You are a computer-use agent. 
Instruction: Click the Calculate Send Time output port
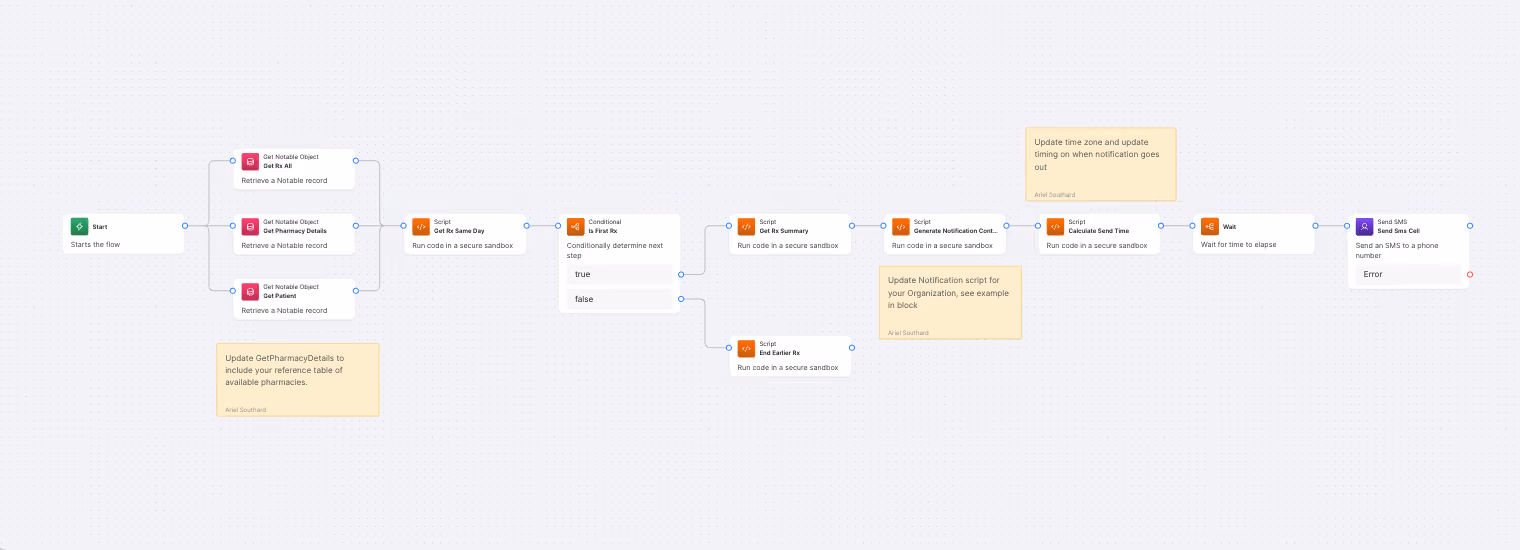click(x=1160, y=226)
